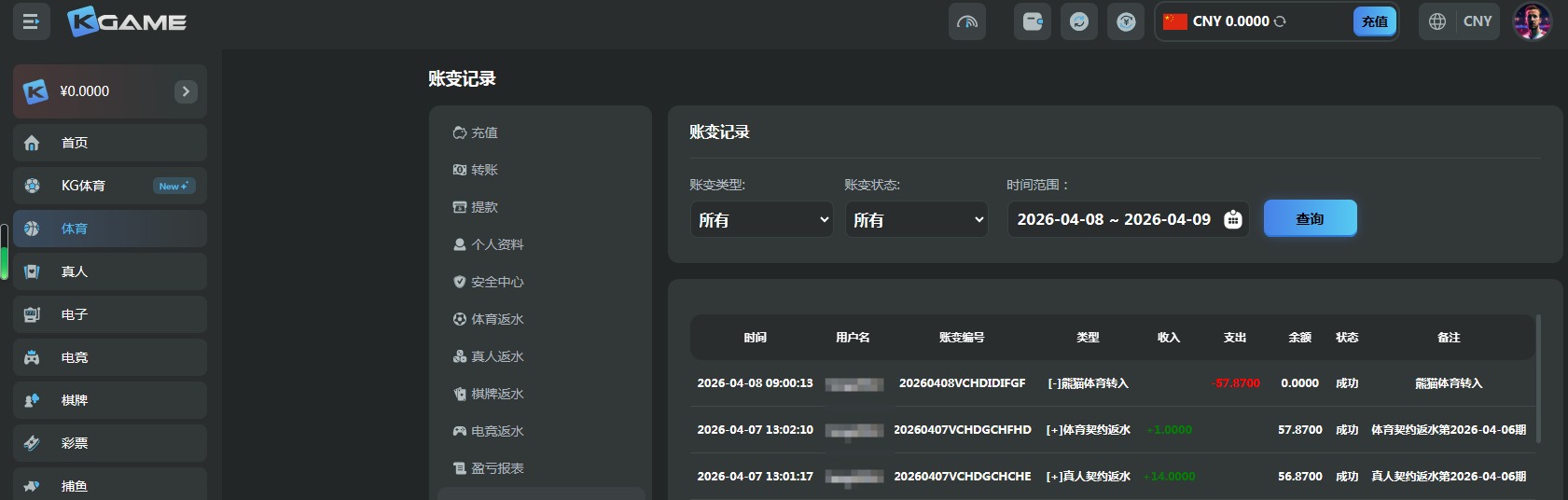Open 真人返水 in account menu
1568x500 pixels.
tap(488, 356)
